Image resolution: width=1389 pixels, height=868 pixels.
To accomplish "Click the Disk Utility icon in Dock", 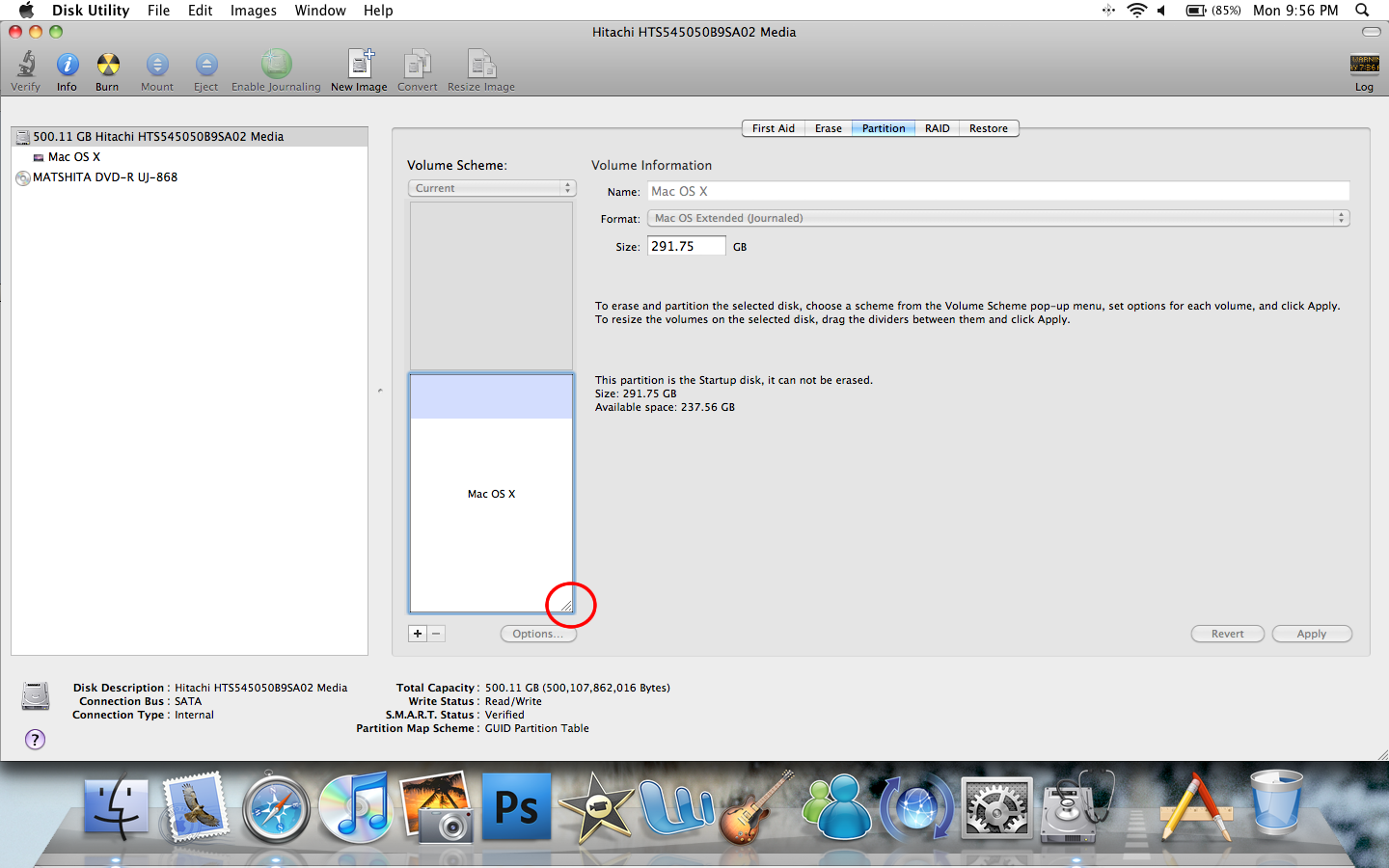I will pos(1077,808).
